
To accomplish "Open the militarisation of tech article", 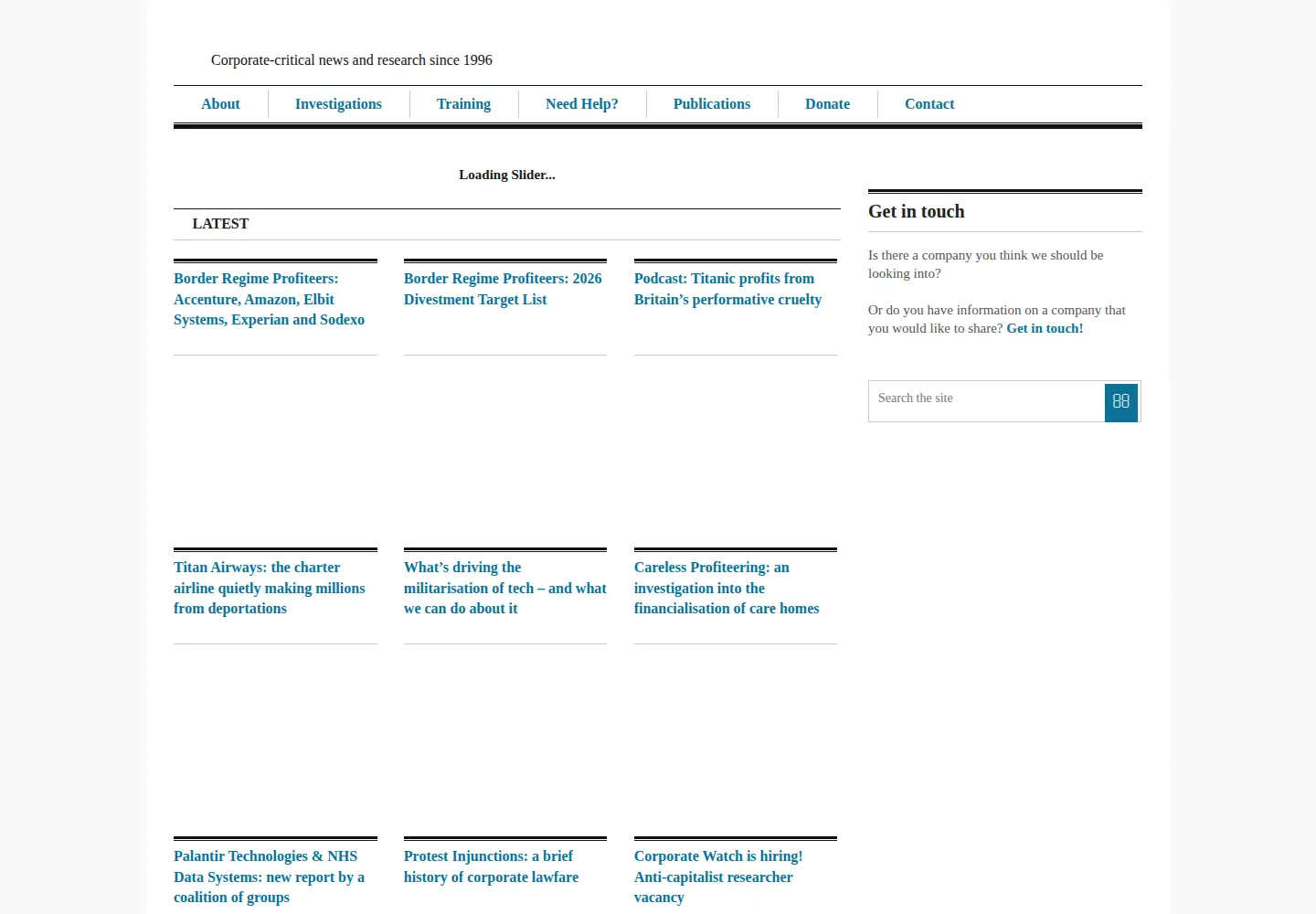I will pyautogui.click(x=505, y=588).
